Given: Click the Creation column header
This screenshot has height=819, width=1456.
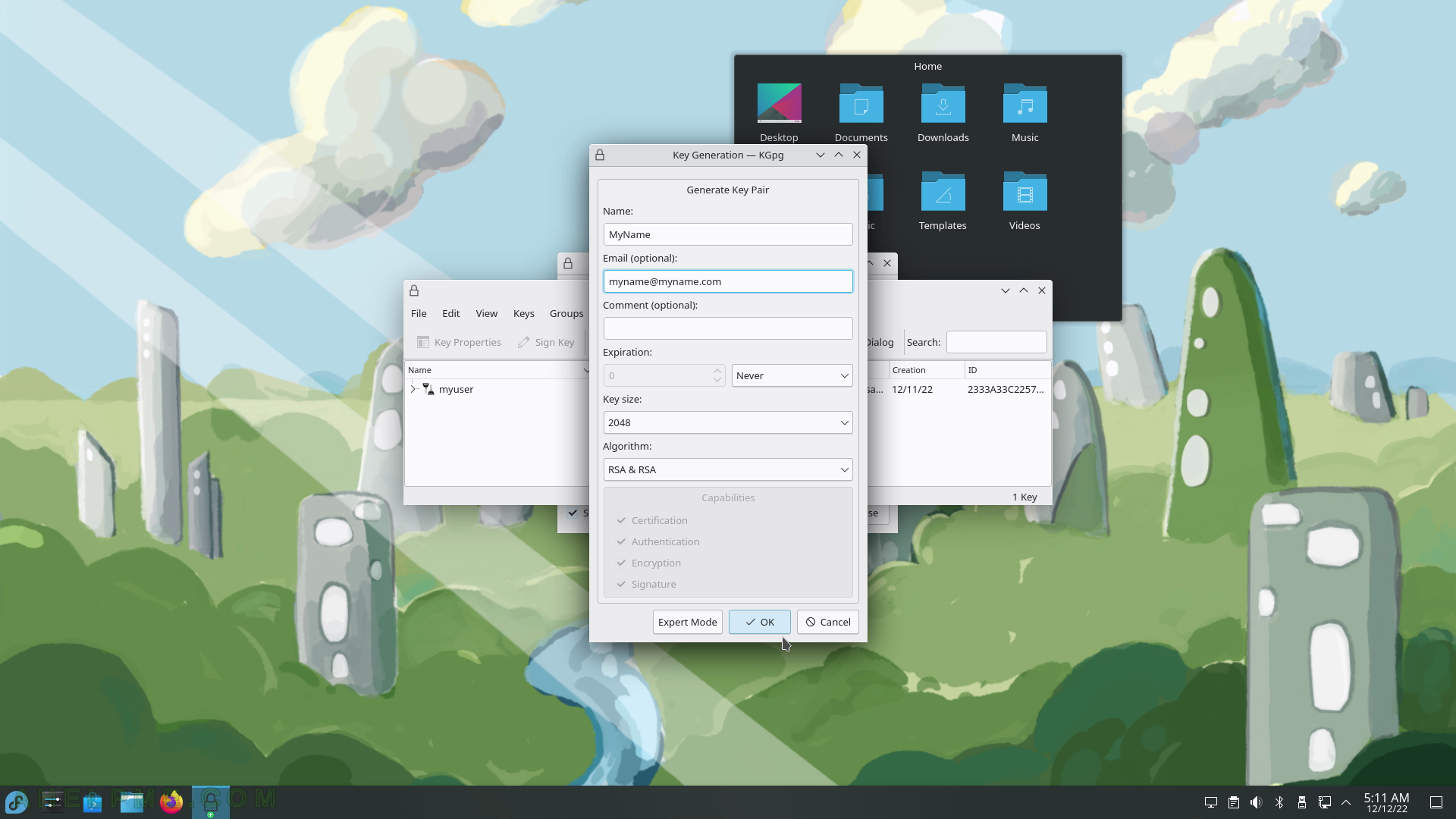Looking at the screenshot, I should (927, 370).
